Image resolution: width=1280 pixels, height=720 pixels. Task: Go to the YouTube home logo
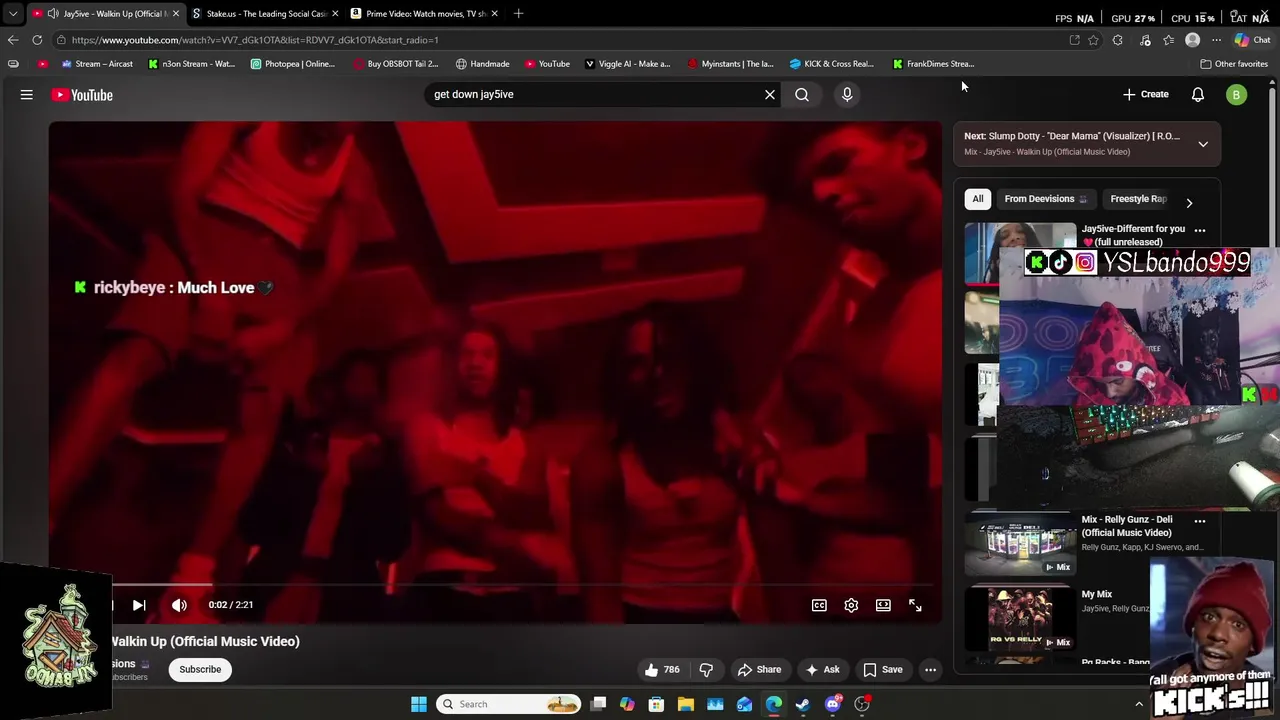point(82,95)
